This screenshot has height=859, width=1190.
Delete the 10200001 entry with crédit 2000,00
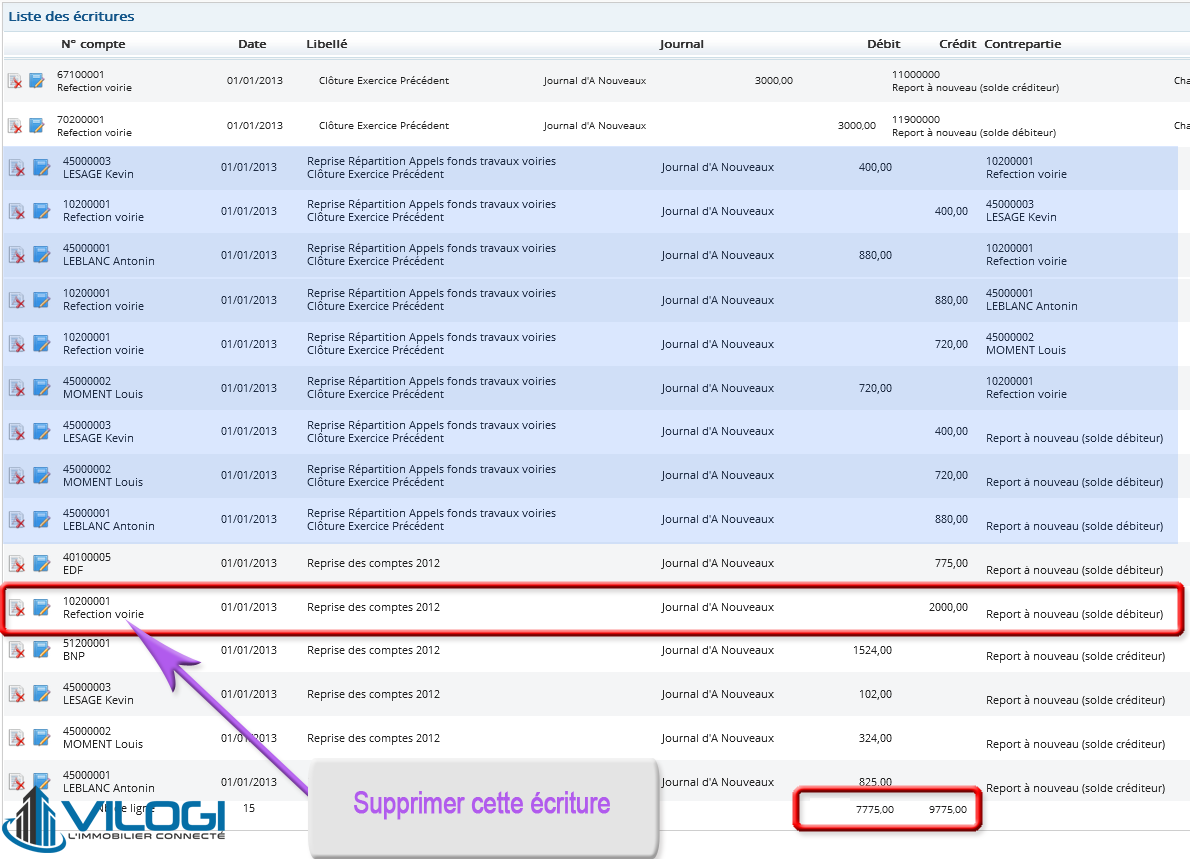[x=17, y=608]
